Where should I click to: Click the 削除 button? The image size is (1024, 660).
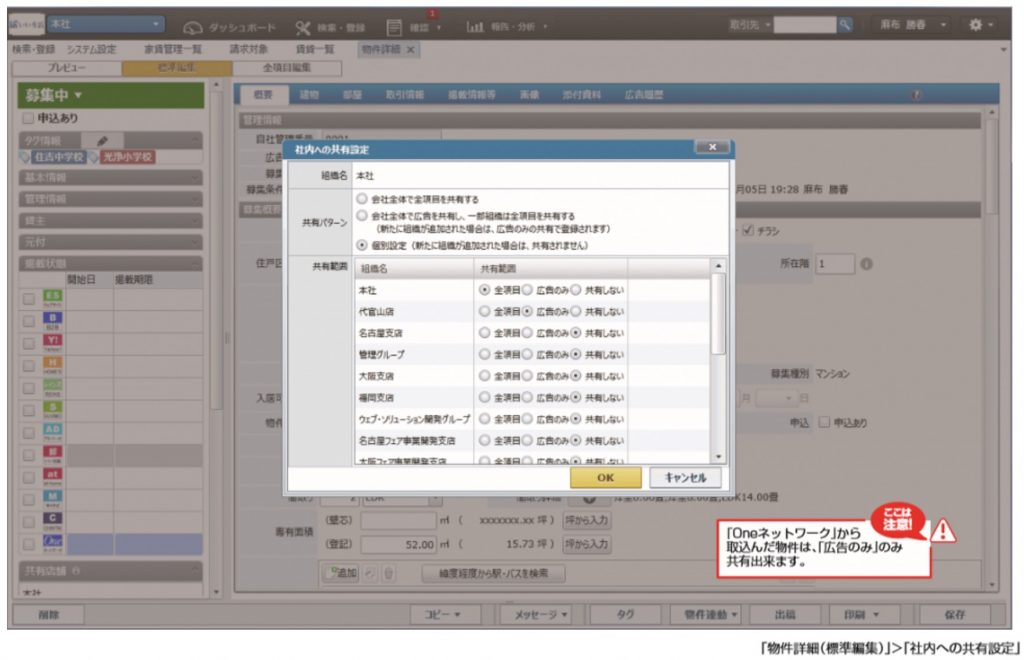click(x=48, y=614)
